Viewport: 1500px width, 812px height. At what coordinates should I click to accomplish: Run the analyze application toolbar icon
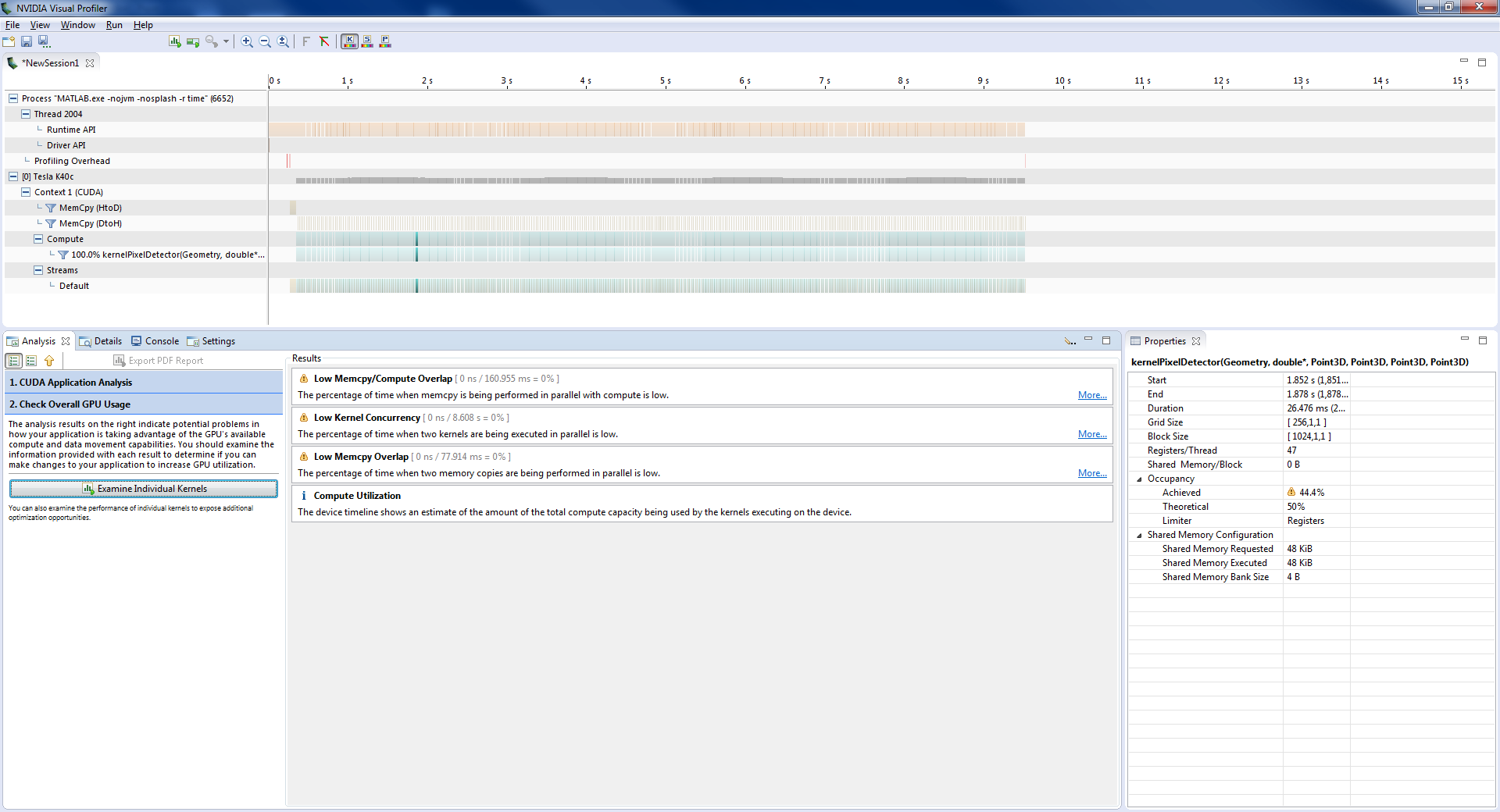[x=174, y=41]
